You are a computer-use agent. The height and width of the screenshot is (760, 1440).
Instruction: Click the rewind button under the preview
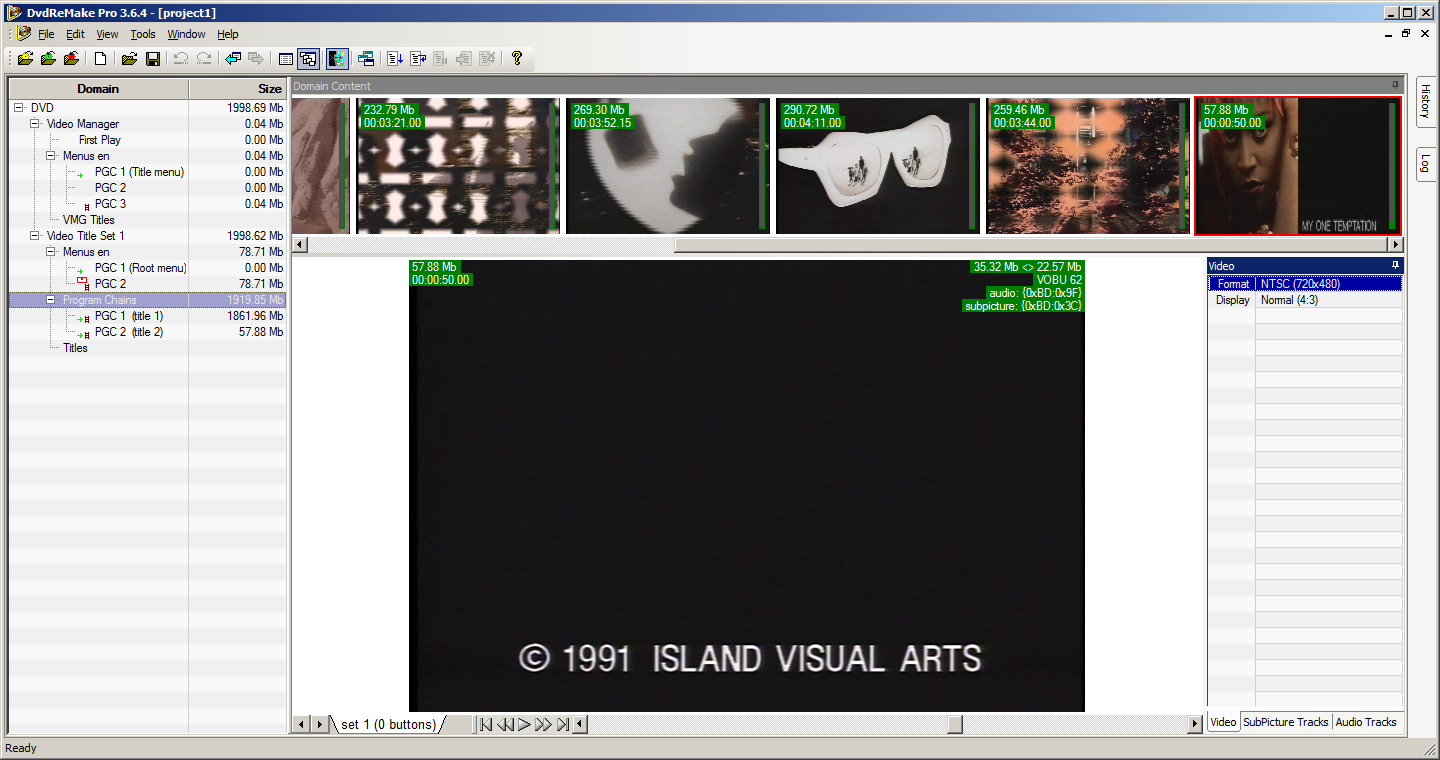click(x=505, y=724)
